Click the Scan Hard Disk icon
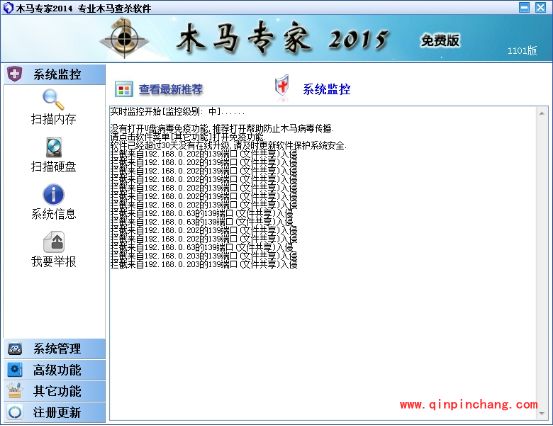553x426 pixels. pos(54,147)
